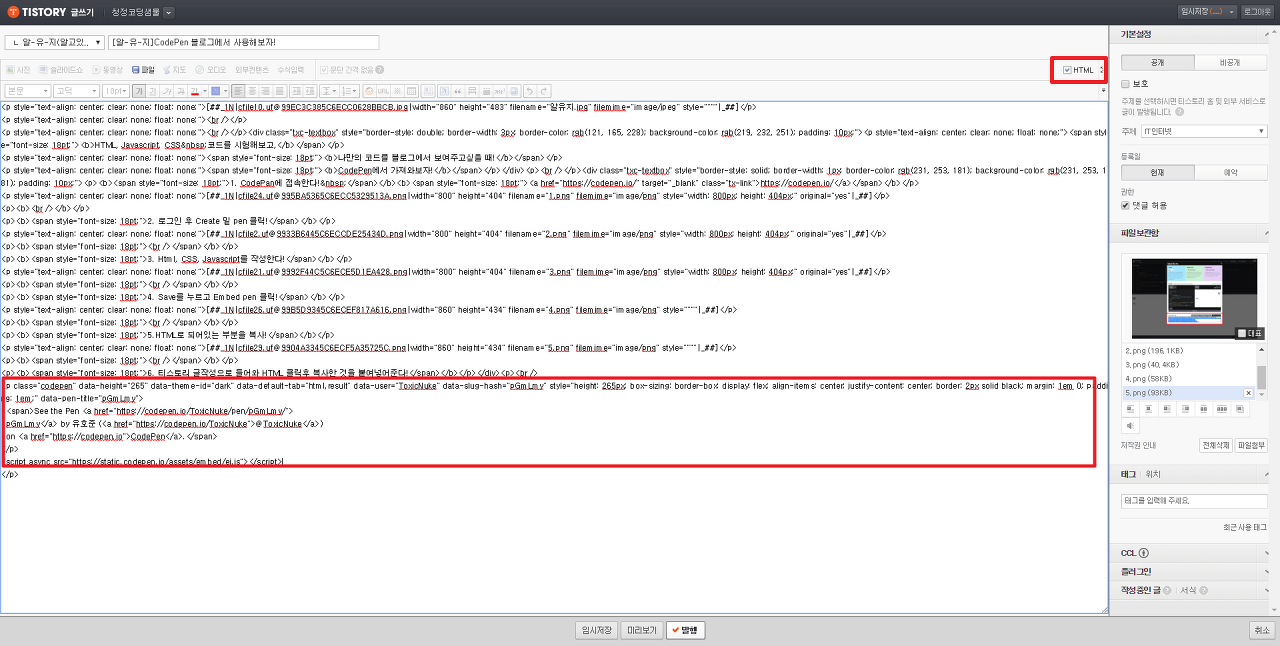Image resolution: width=1280 pixels, height=646 pixels.
Task: Click the 로그아웃 button
Action: tap(1257, 12)
